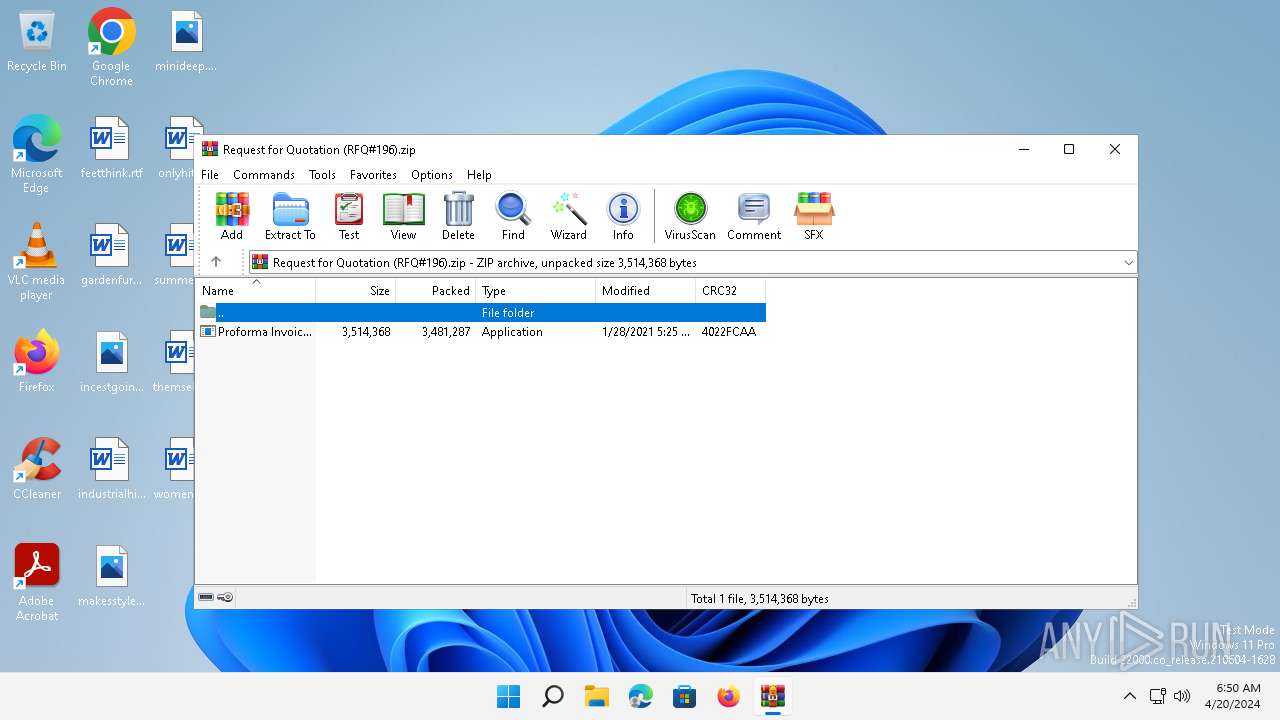Screen dimensions: 1280x720
Task: Open the Commands menu
Action: click(264, 174)
